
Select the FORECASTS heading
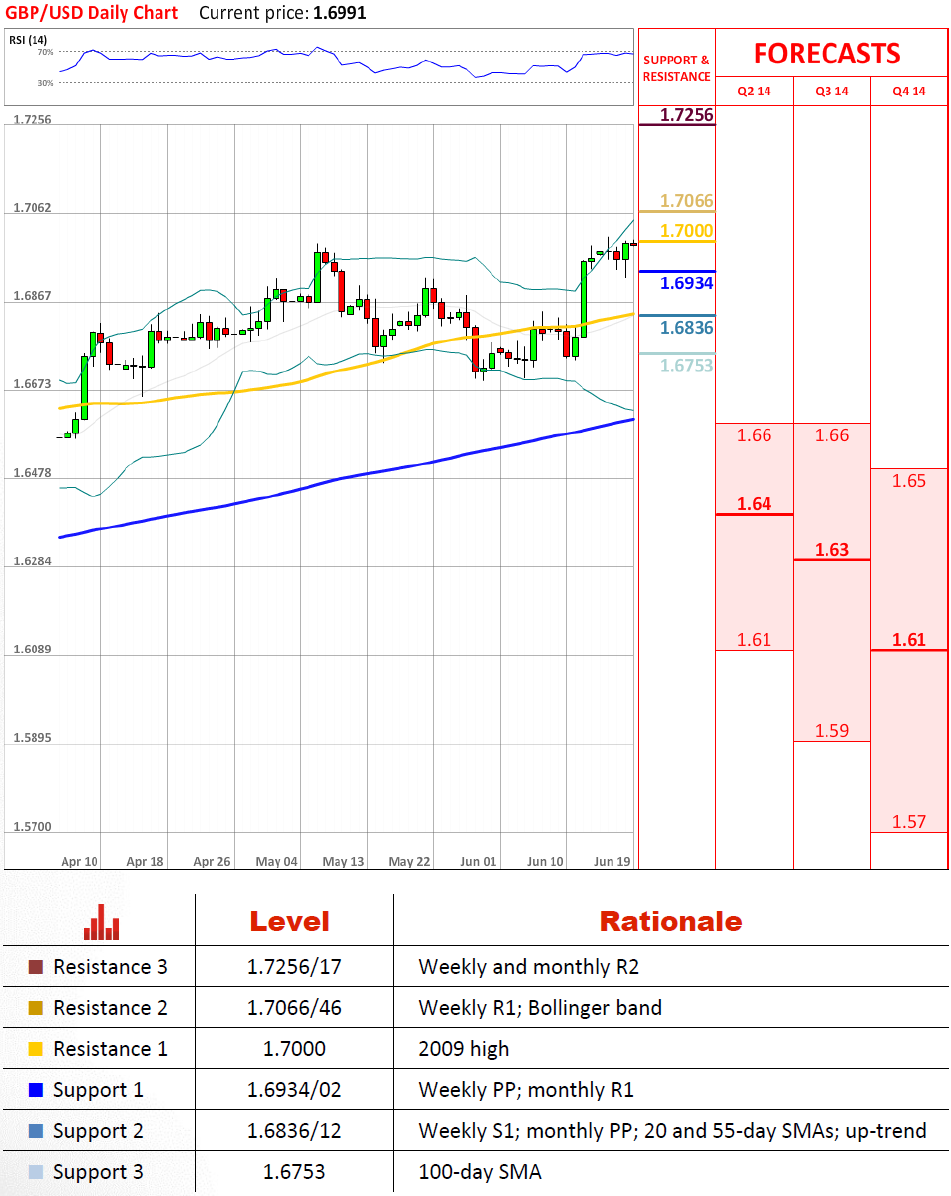pos(827,54)
